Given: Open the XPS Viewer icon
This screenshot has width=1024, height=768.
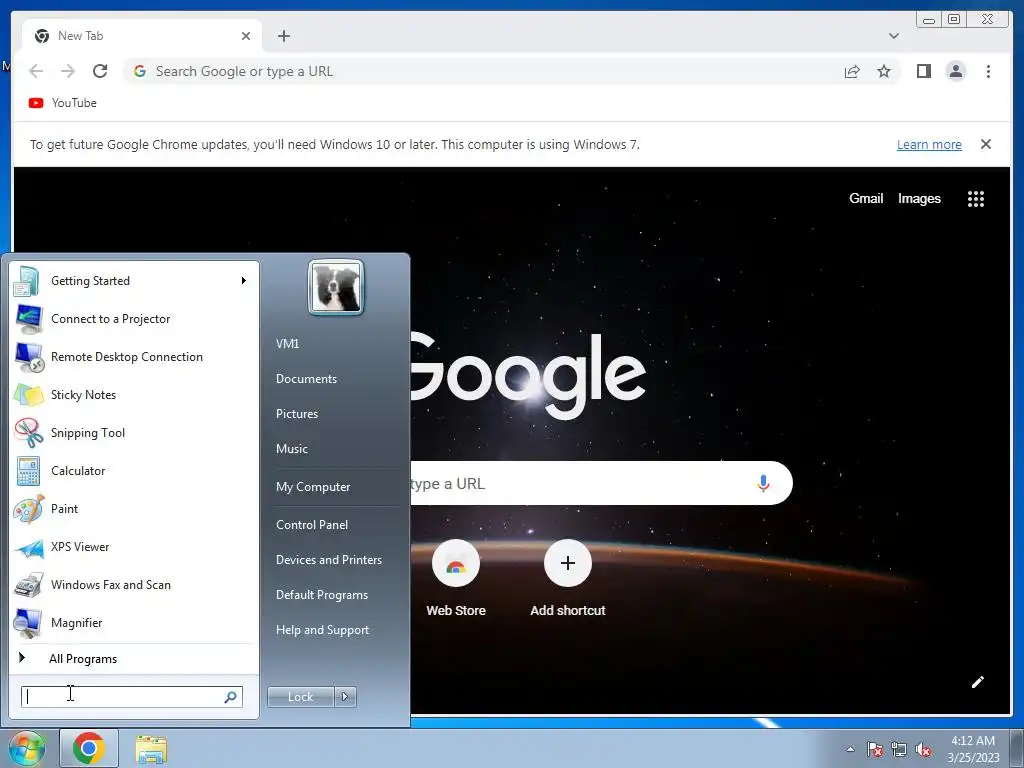Looking at the screenshot, I should tap(28, 547).
